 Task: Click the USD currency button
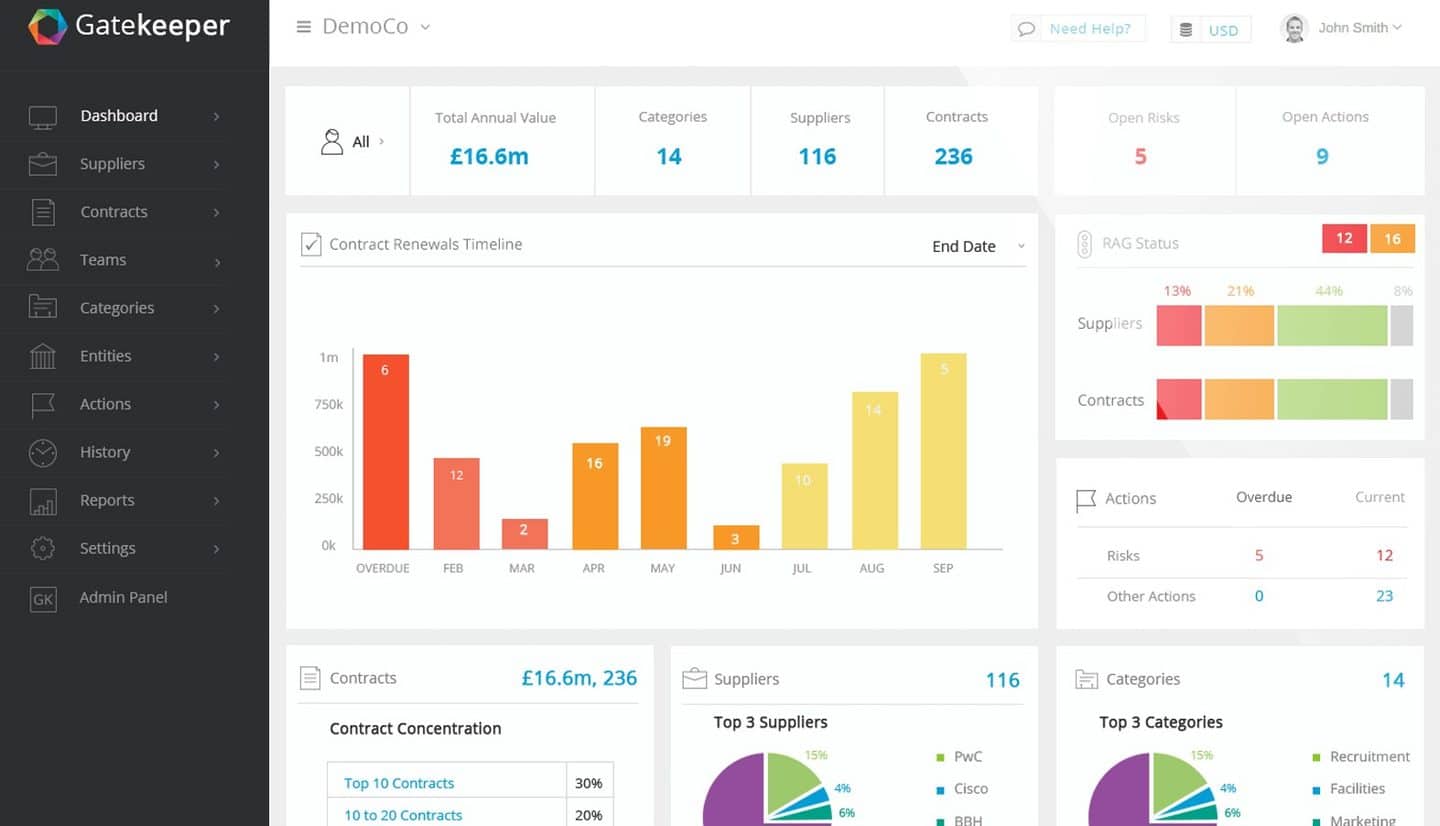coord(1210,29)
